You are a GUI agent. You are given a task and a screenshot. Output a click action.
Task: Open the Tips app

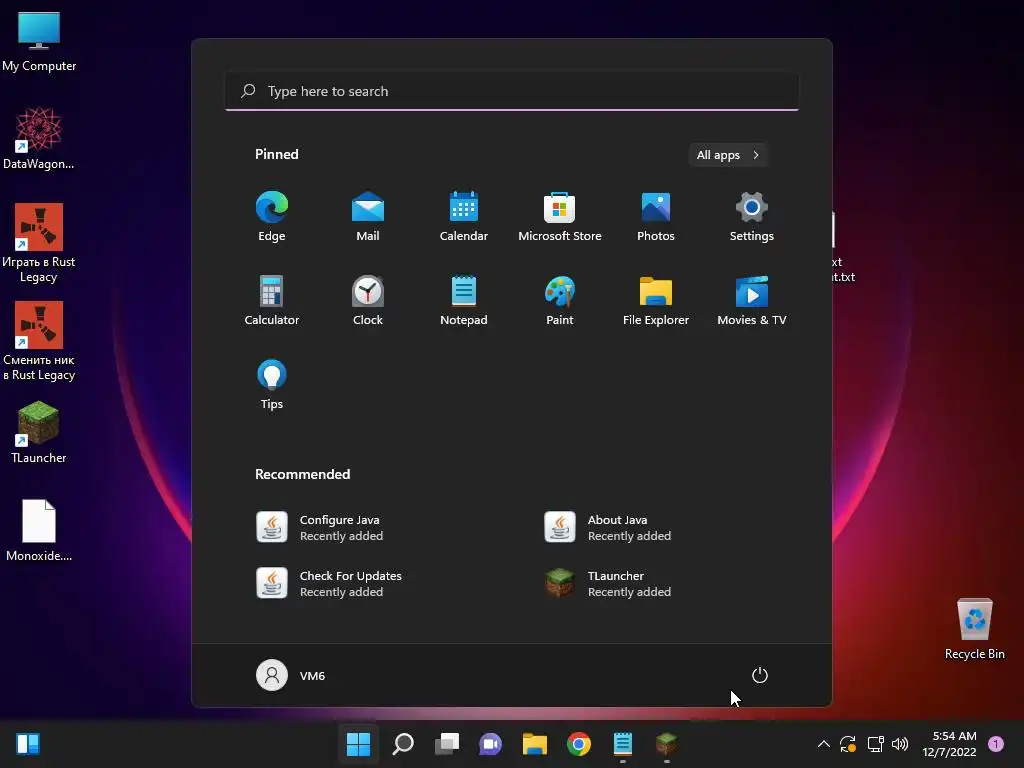(x=272, y=385)
